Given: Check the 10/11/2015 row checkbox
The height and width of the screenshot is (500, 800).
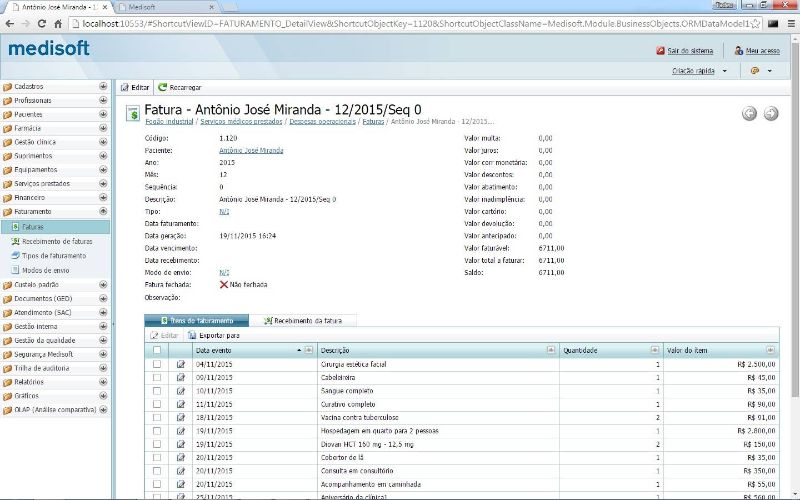Looking at the screenshot, I should 157,391.
